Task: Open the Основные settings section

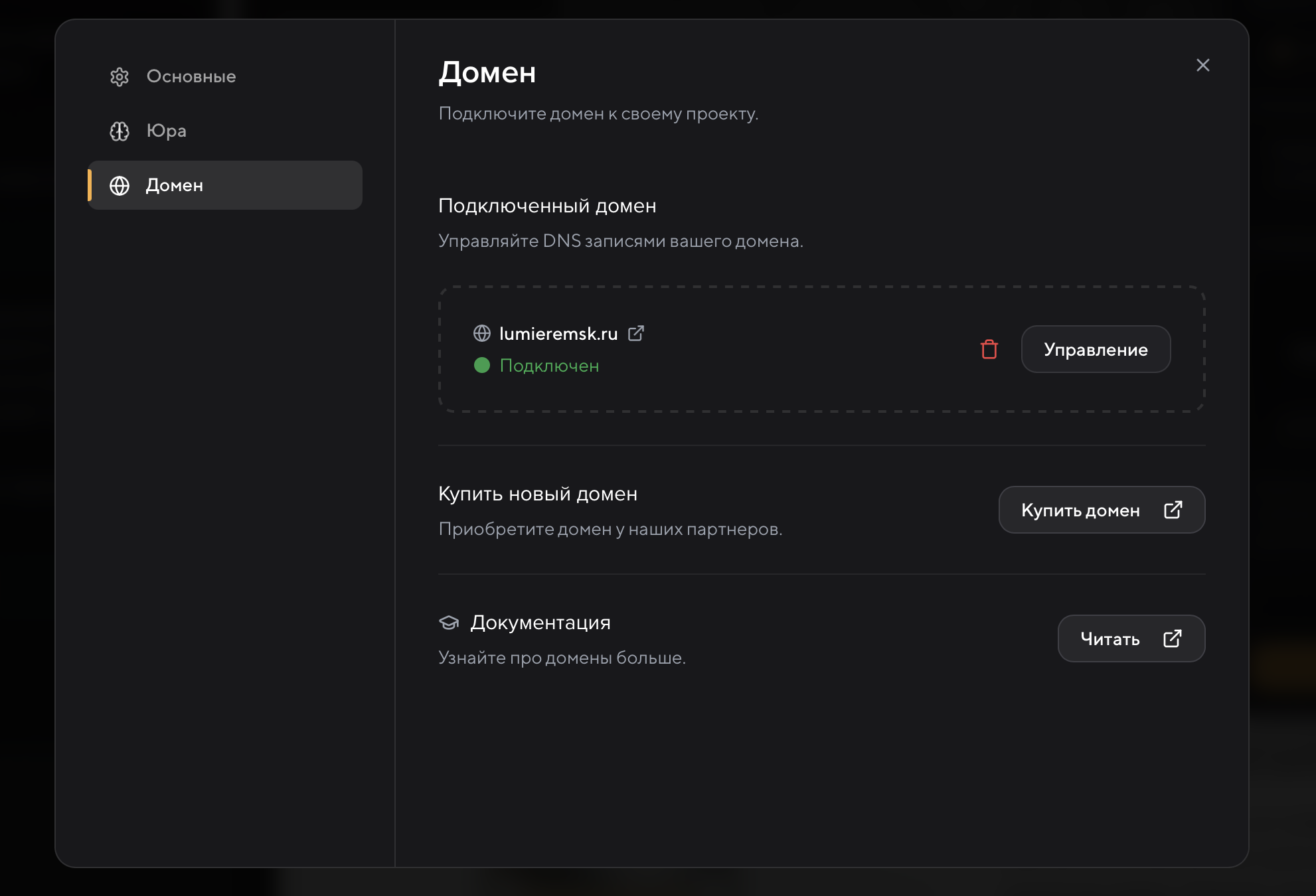Action: pyautogui.click(x=191, y=77)
